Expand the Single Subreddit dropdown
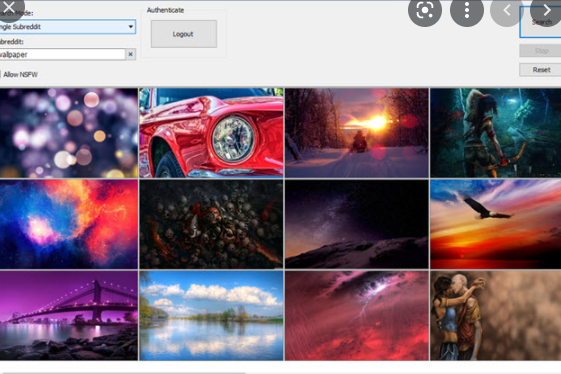The width and height of the screenshot is (561, 374). (x=67, y=27)
